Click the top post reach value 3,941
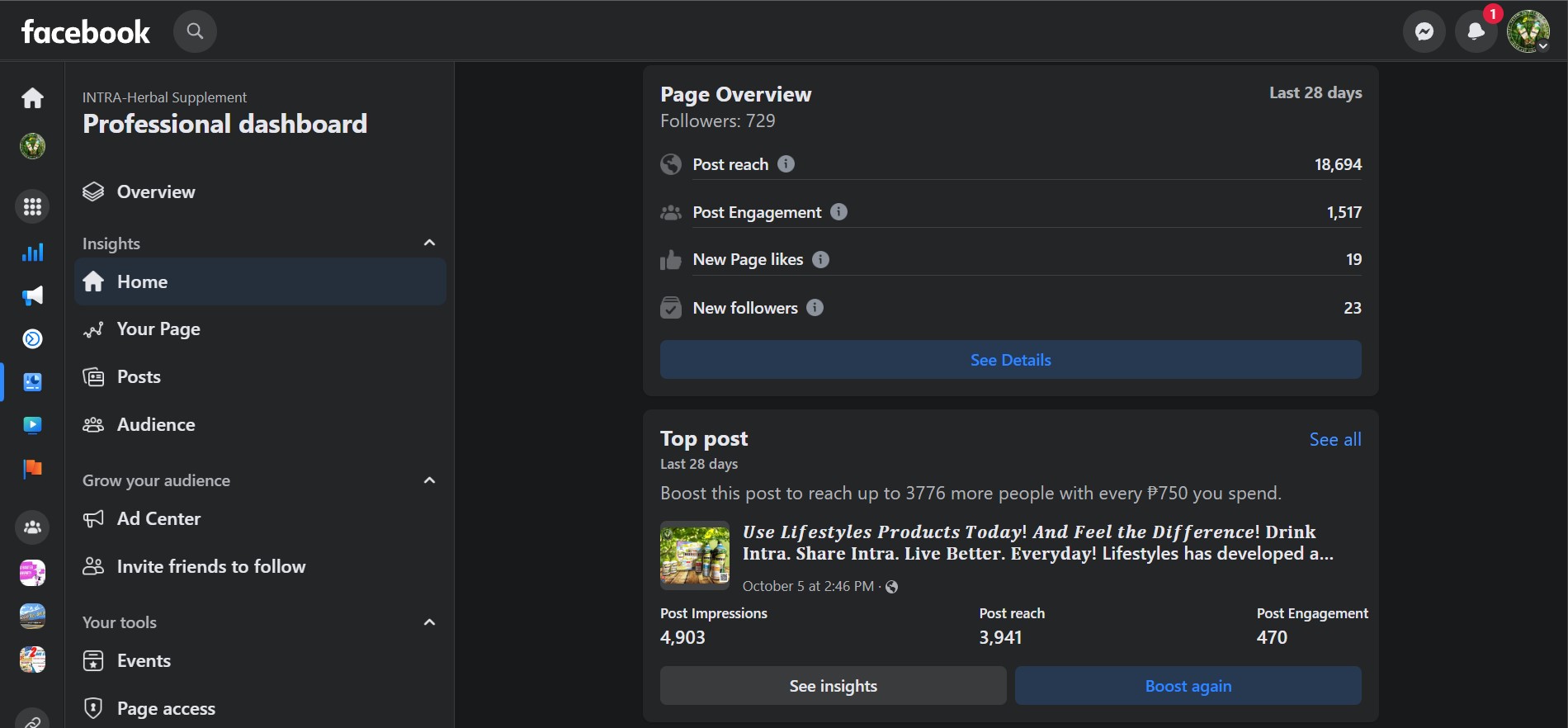 (1001, 637)
